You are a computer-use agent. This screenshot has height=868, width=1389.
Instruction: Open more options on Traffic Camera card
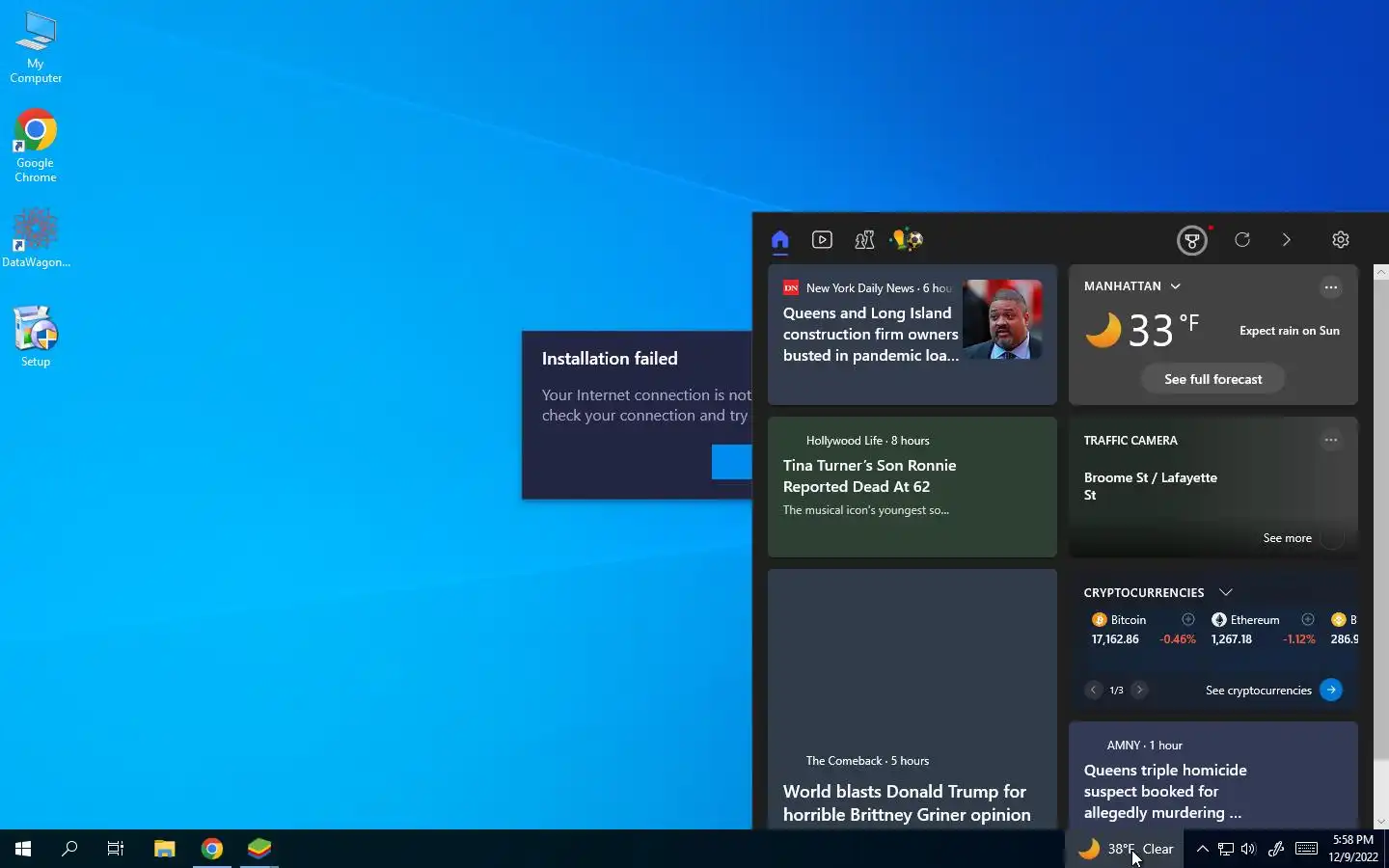tap(1331, 440)
